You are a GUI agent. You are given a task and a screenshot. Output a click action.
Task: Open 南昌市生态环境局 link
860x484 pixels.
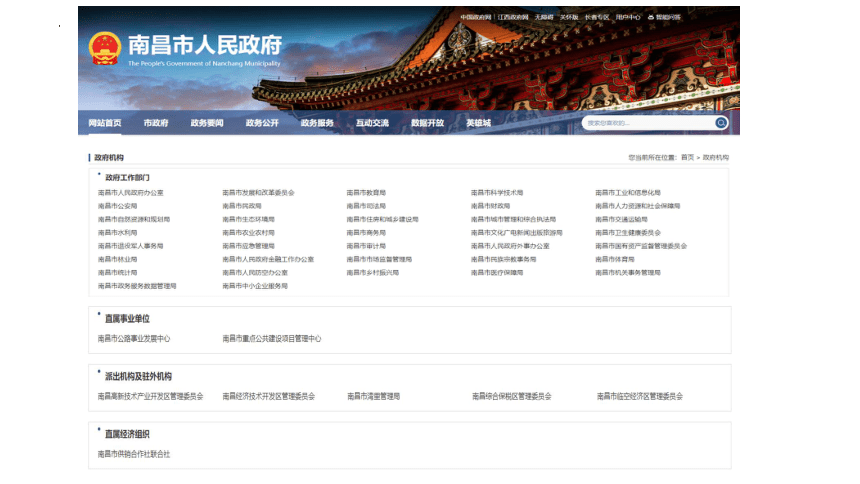point(248,219)
